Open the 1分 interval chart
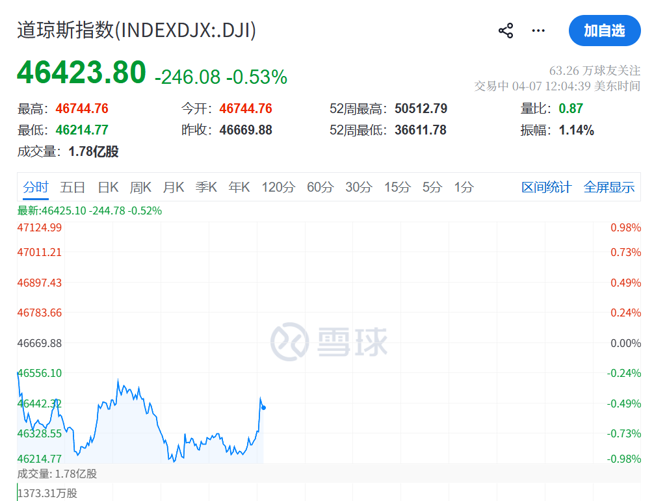 pos(463,187)
